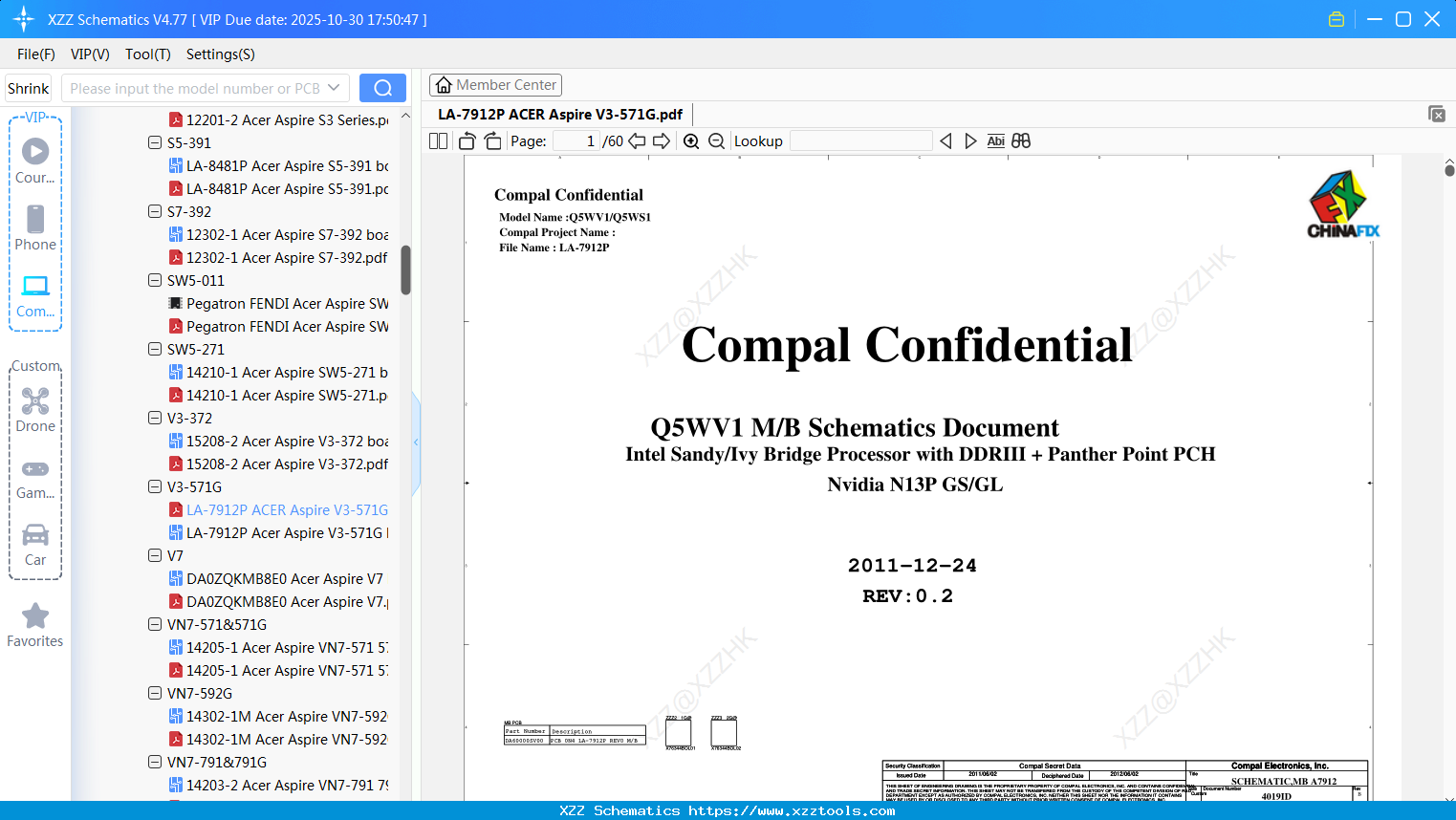Collapse the file tree side panel handle
This screenshot has height=820, width=1456.
click(416, 442)
